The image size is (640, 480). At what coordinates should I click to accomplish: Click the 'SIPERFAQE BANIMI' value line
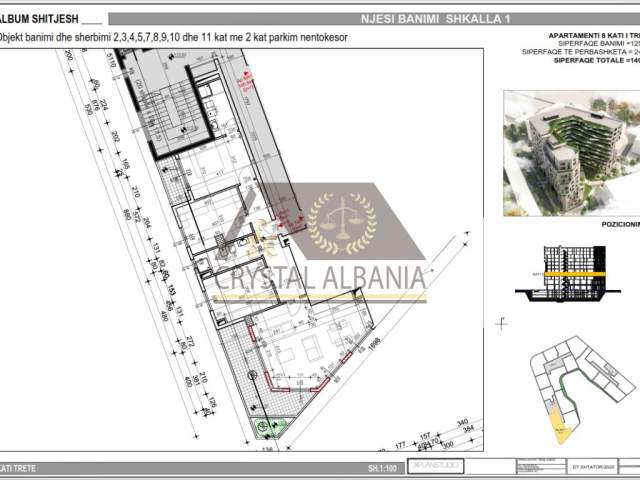pyautogui.click(x=599, y=44)
